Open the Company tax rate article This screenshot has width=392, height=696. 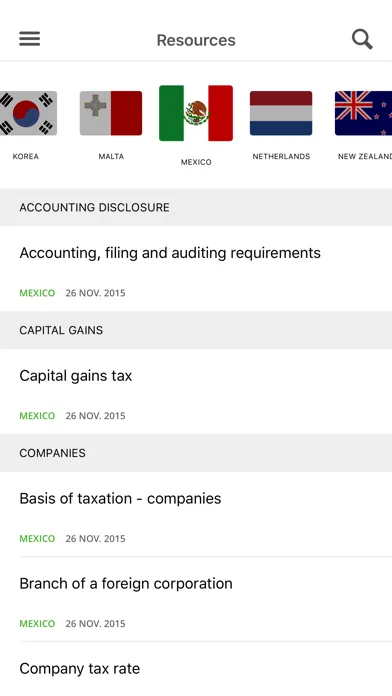coord(196,669)
